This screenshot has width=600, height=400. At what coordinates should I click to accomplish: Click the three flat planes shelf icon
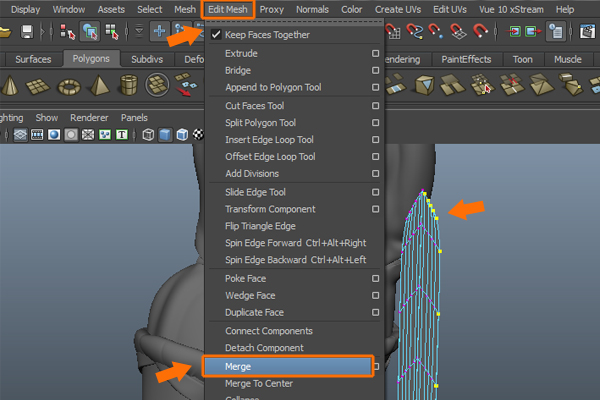tap(452, 85)
